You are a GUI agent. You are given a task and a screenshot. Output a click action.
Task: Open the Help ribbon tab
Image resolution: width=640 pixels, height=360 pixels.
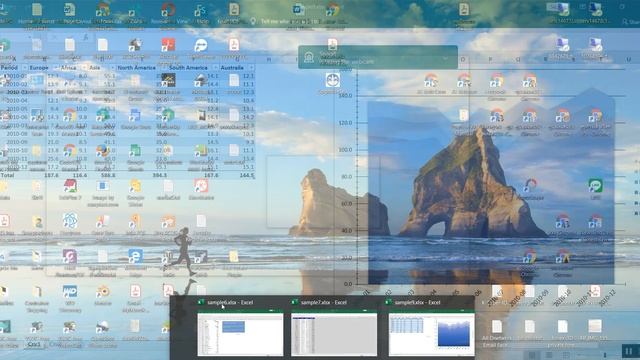coord(202,21)
